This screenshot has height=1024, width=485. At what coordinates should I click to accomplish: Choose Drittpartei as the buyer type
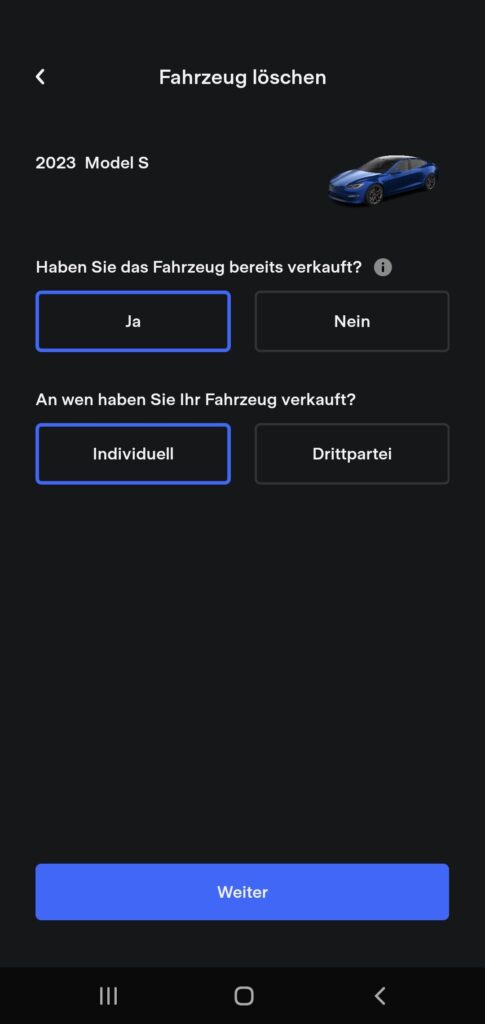click(x=352, y=454)
